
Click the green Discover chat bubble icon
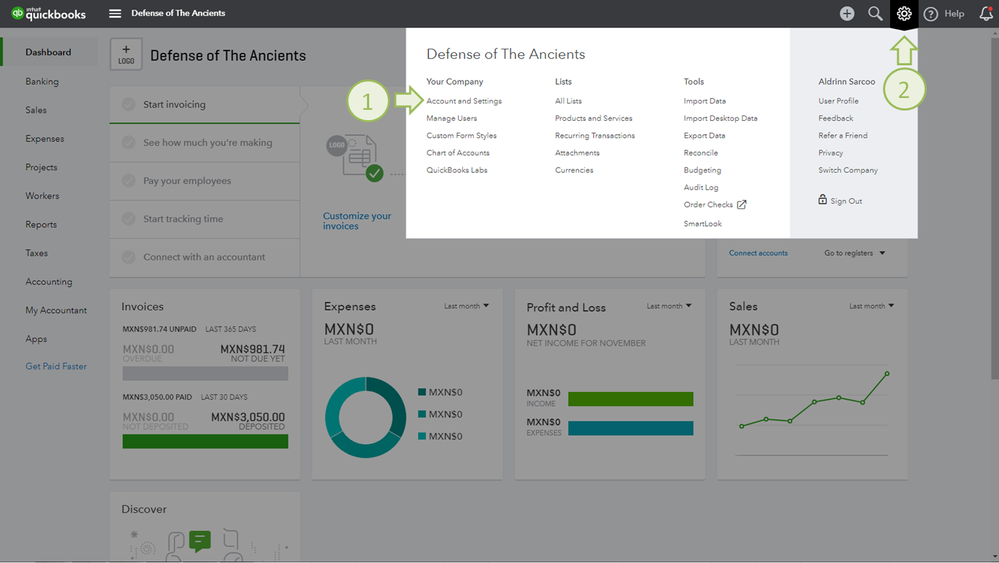coord(200,541)
